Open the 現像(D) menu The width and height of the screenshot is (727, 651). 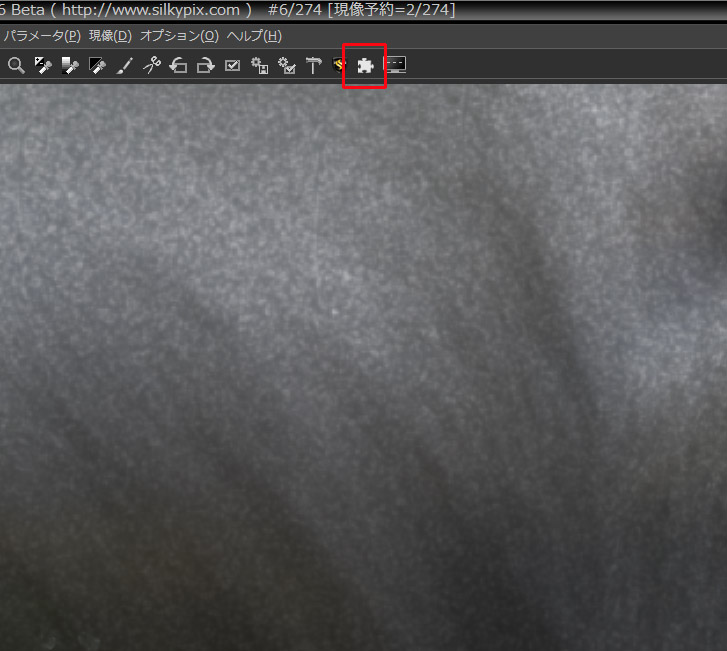110,36
